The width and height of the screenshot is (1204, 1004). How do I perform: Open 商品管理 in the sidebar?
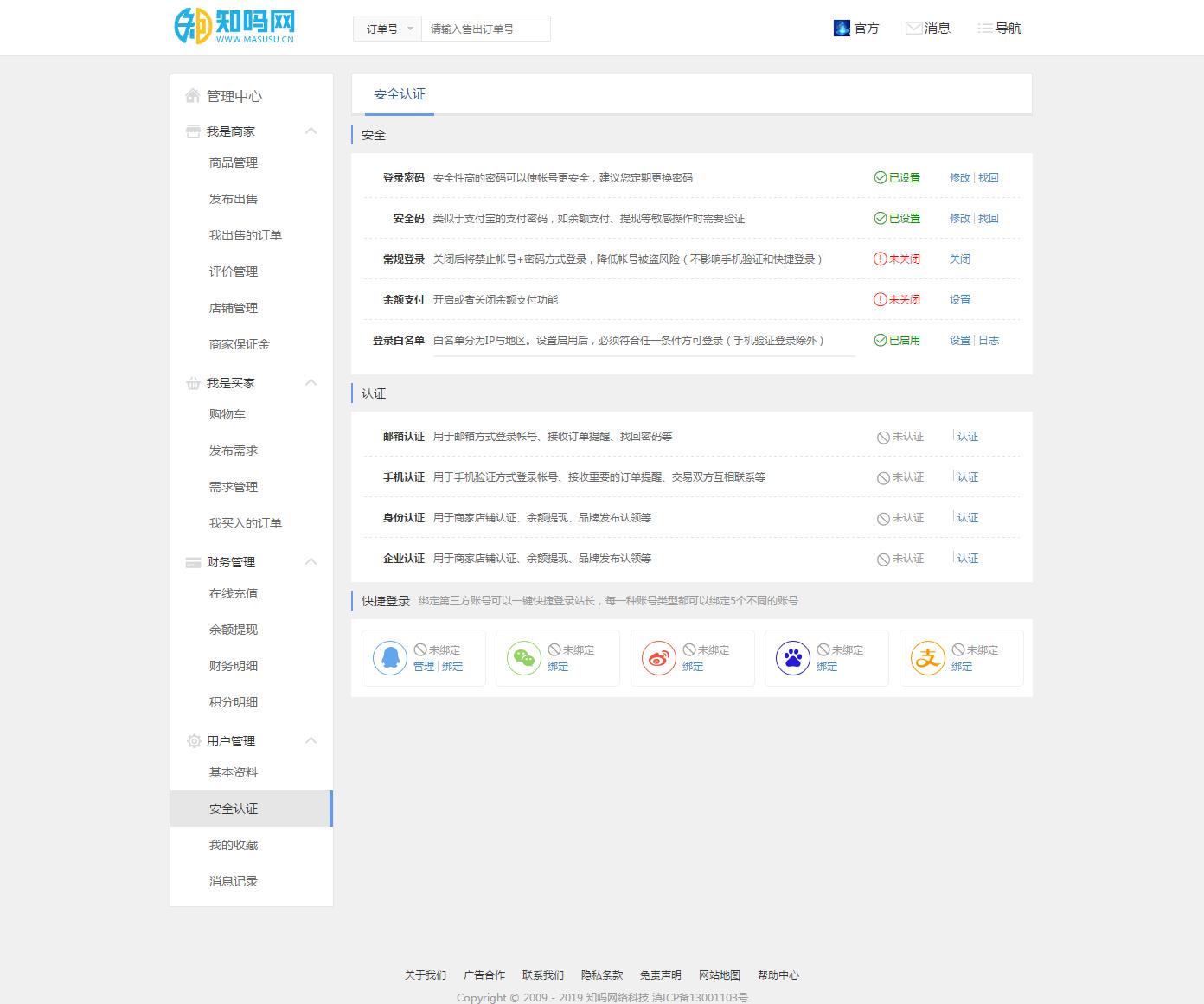click(234, 163)
